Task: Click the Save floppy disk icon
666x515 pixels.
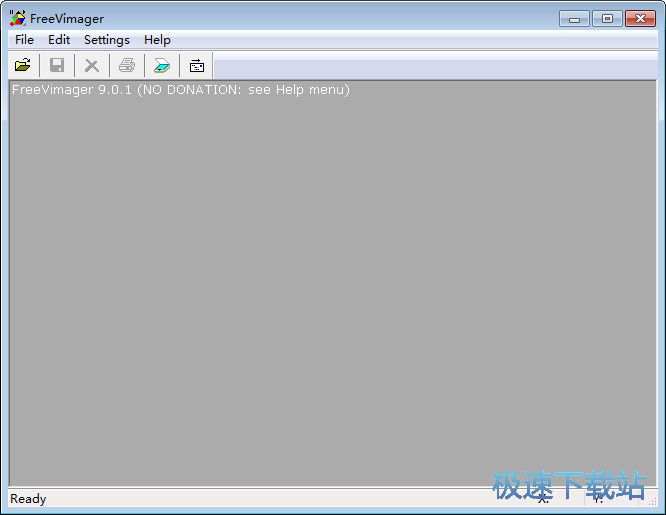Action: click(x=57, y=66)
